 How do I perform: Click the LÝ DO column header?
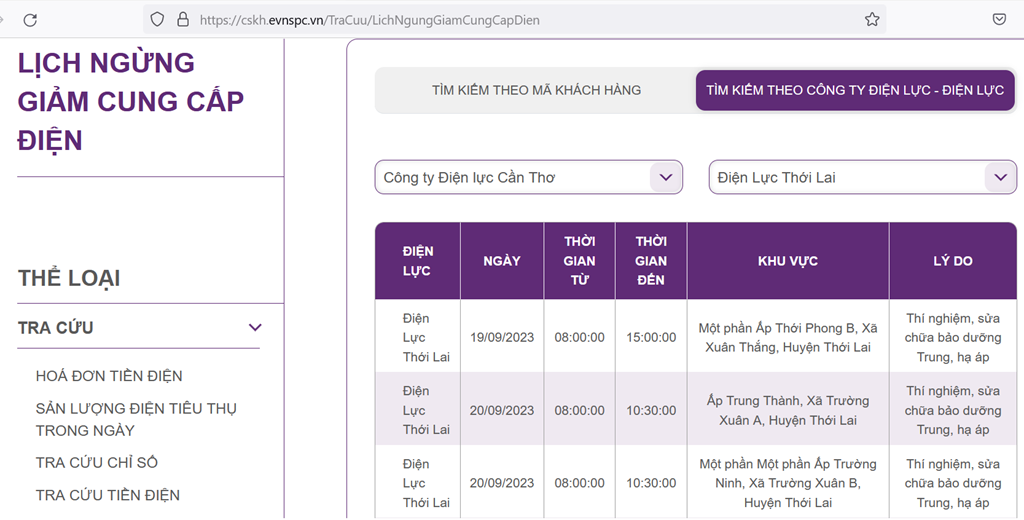pyautogui.click(x=953, y=261)
